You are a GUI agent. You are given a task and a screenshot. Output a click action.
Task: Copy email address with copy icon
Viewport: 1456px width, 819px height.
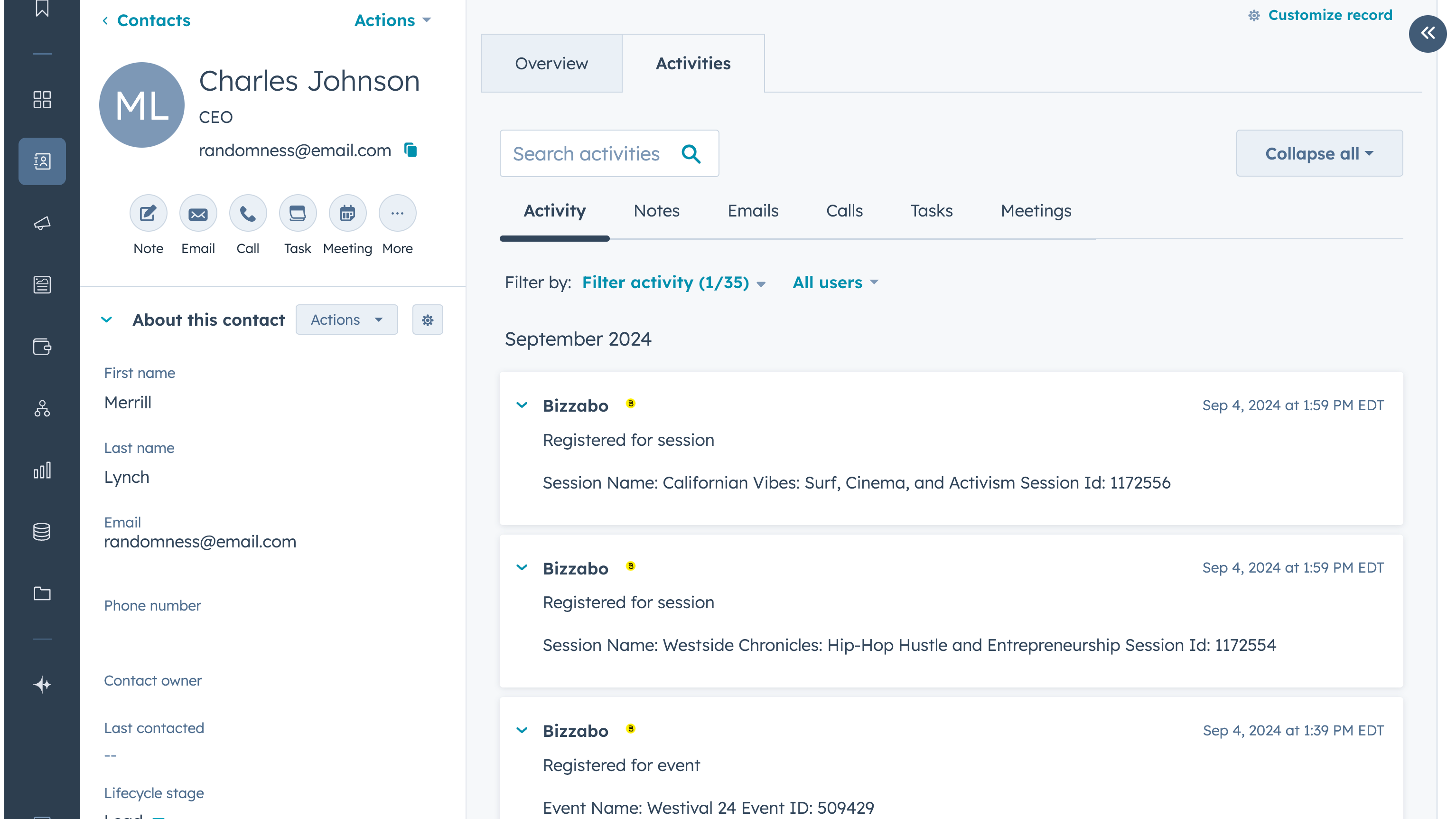(411, 150)
